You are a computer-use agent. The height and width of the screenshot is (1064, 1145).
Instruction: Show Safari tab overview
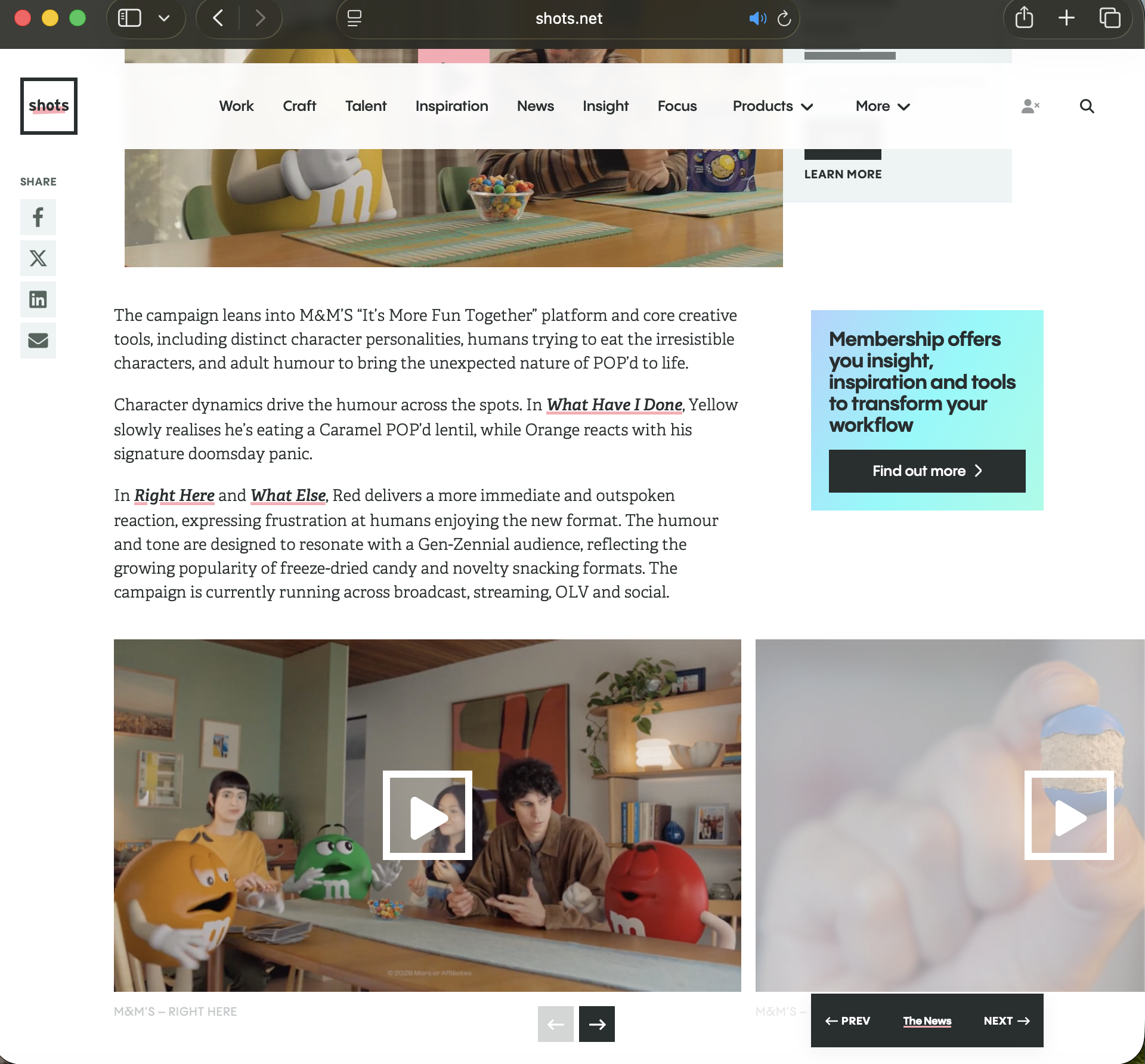tap(1110, 18)
